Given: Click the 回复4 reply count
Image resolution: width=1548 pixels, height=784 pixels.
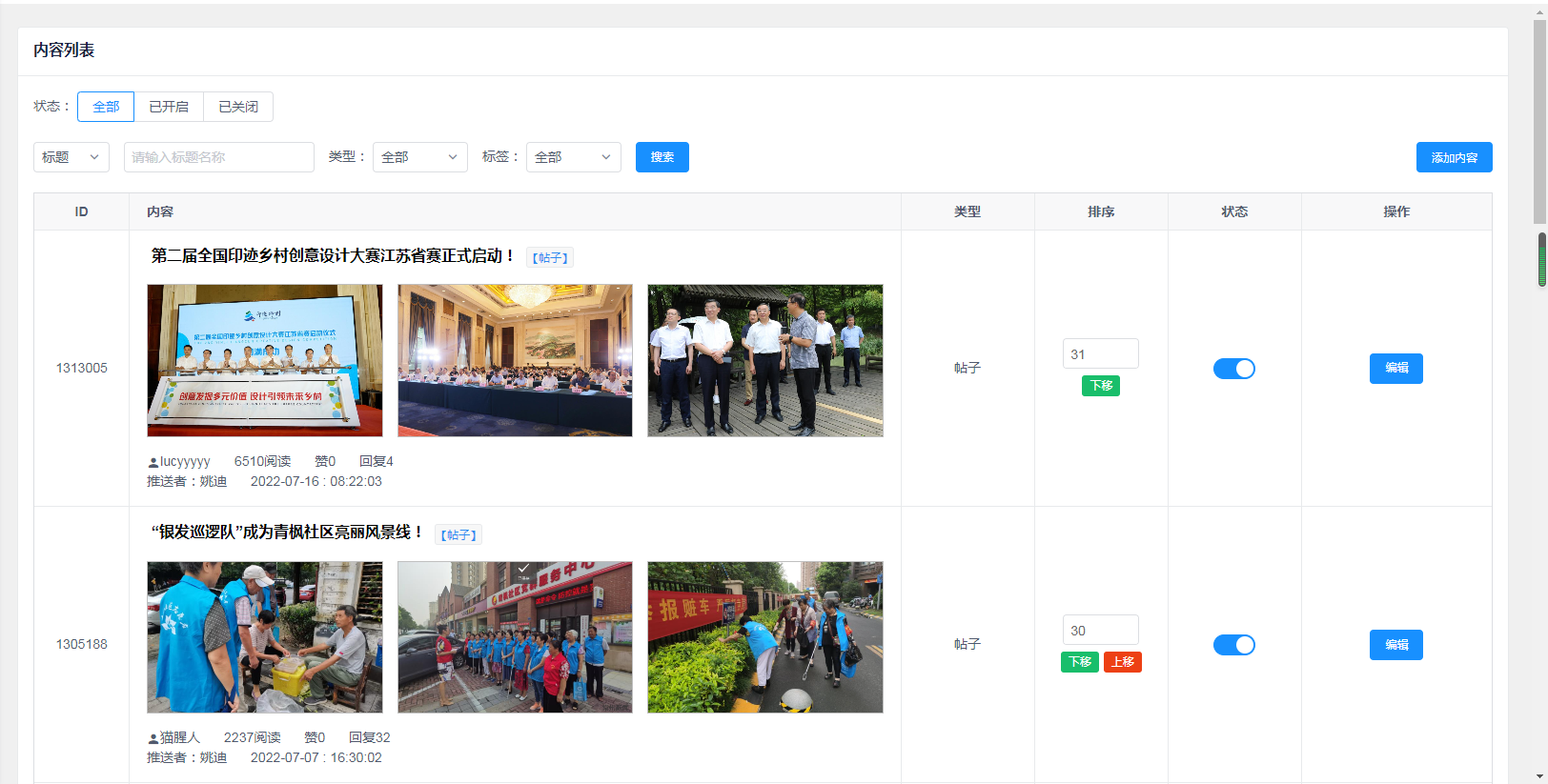Looking at the screenshot, I should click(377, 461).
